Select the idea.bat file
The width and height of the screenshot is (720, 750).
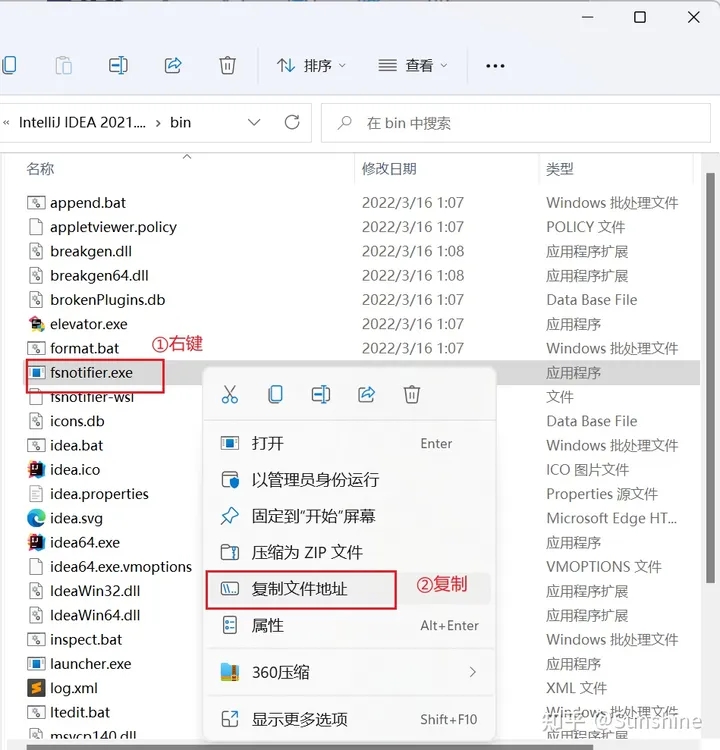click(x=77, y=445)
